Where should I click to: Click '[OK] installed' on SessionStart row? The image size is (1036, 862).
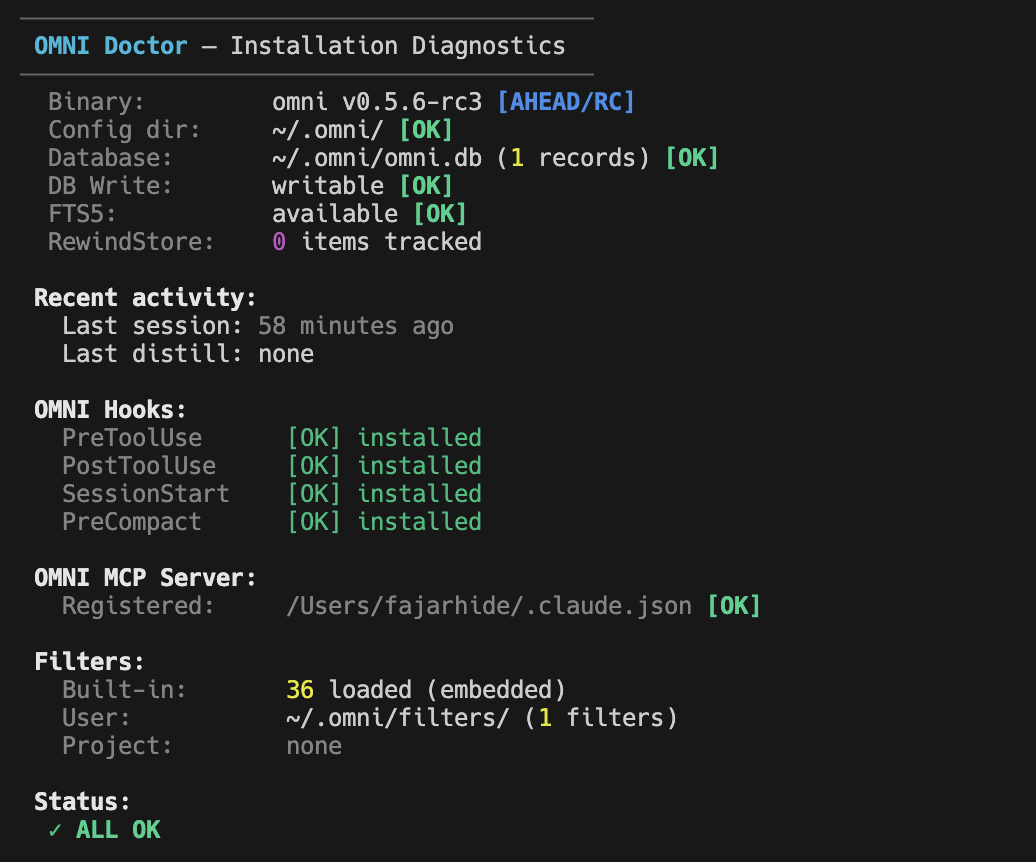point(384,494)
